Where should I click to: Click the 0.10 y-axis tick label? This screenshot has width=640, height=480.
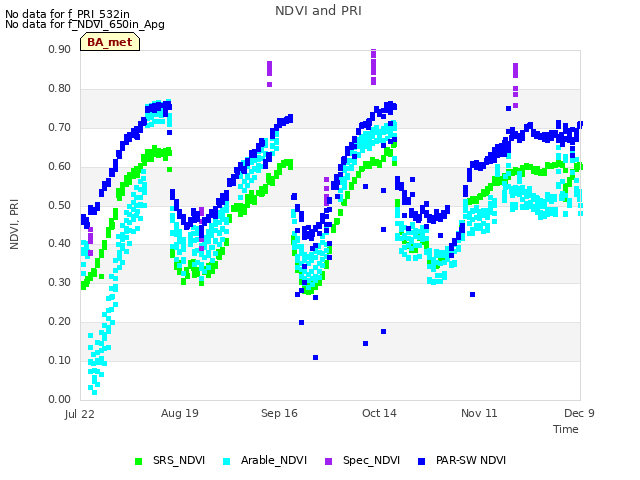60,360
